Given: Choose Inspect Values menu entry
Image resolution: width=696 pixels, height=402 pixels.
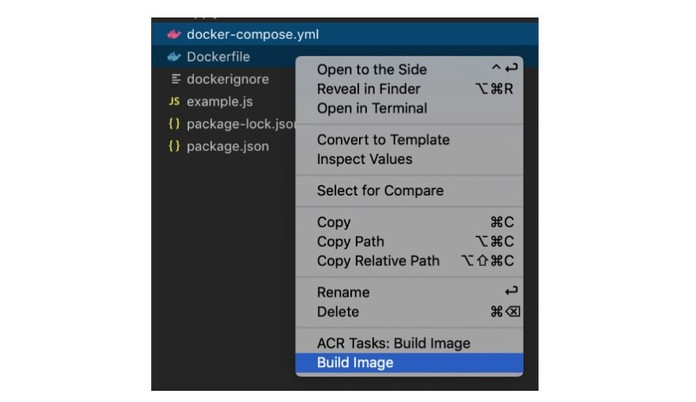Looking at the screenshot, I should tap(364, 159).
